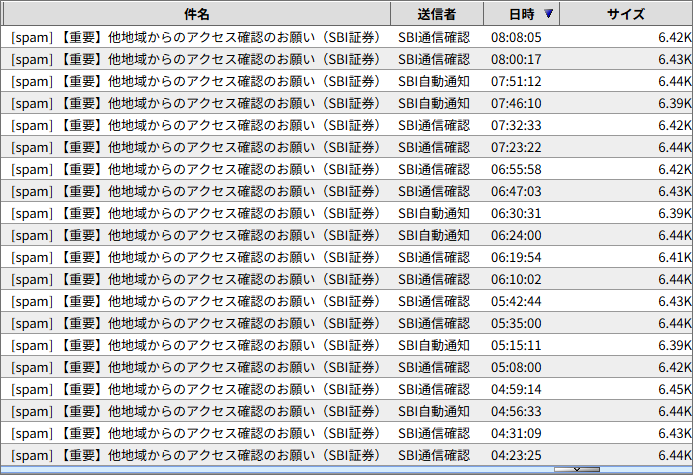Sort the list by the 件名 column header
The height and width of the screenshot is (475, 693).
click(x=197, y=14)
